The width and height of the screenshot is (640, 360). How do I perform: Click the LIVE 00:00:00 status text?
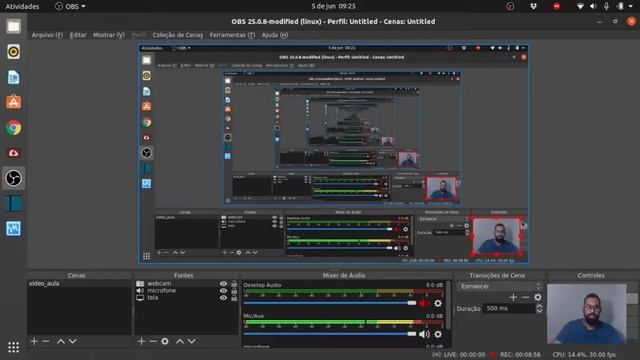(464, 355)
